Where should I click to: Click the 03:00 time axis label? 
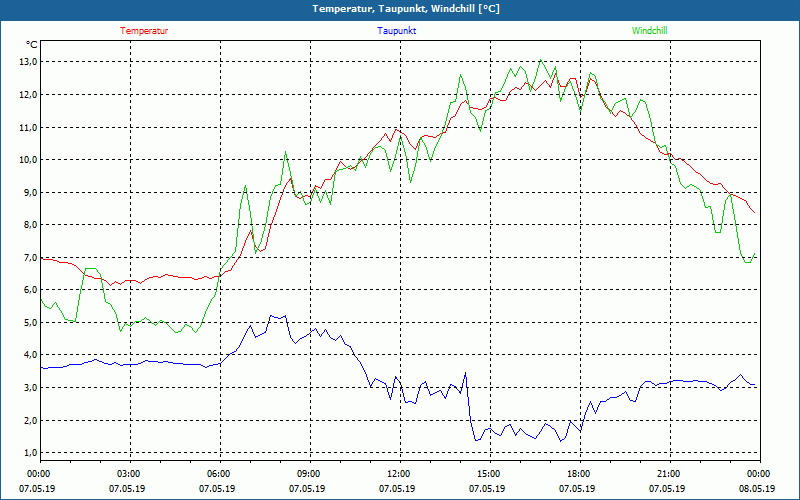pos(129,474)
